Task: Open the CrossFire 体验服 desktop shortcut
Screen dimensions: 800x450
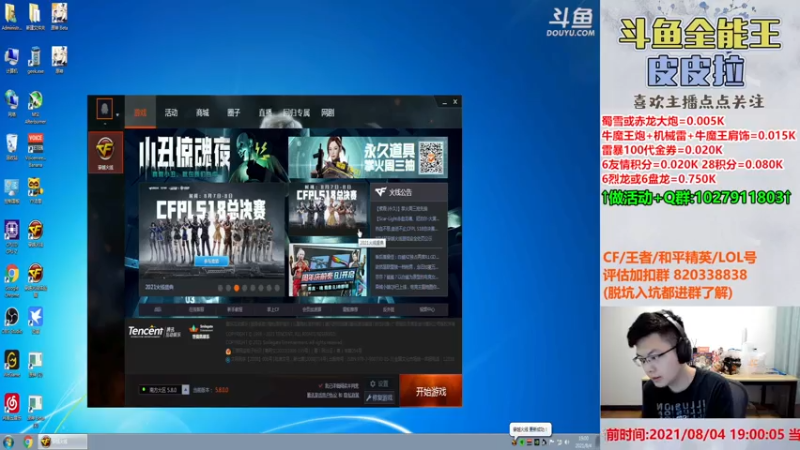Action: tap(35, 280)
